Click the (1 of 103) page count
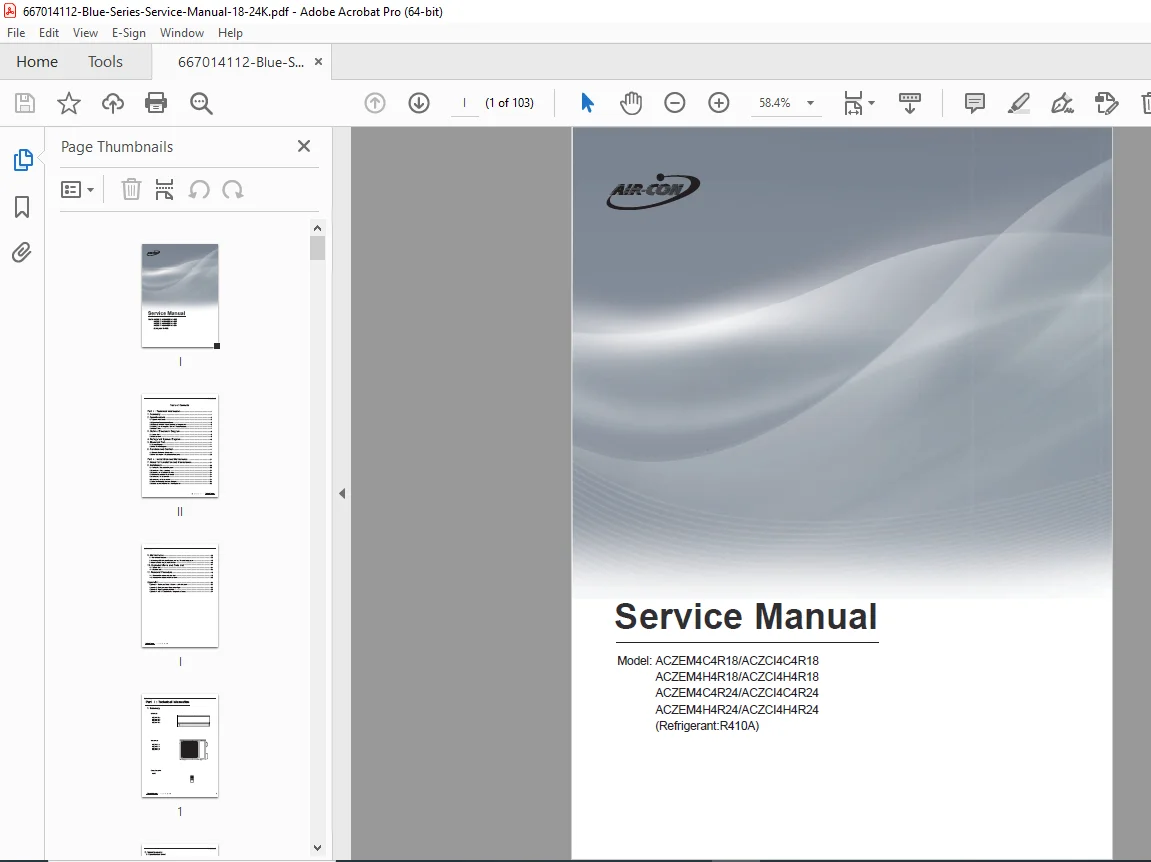This screenshot has width=1151, height=862. 509,103
